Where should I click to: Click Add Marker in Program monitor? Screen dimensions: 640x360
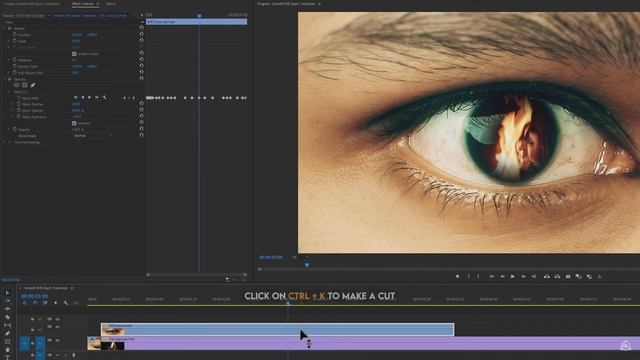(458, 276)
